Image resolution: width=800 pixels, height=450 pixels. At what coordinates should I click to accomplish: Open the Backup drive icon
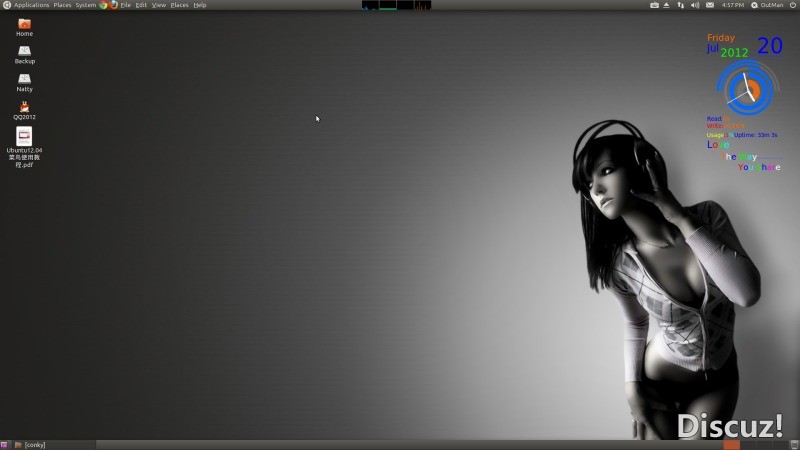point(24,51)
